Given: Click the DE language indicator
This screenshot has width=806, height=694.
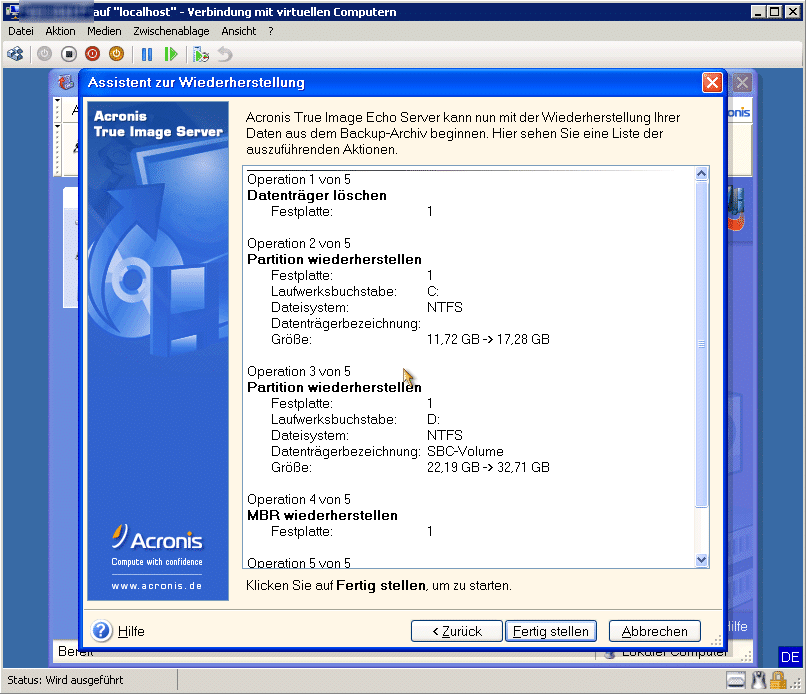Looking at the screenshot, I should [790, 657].
